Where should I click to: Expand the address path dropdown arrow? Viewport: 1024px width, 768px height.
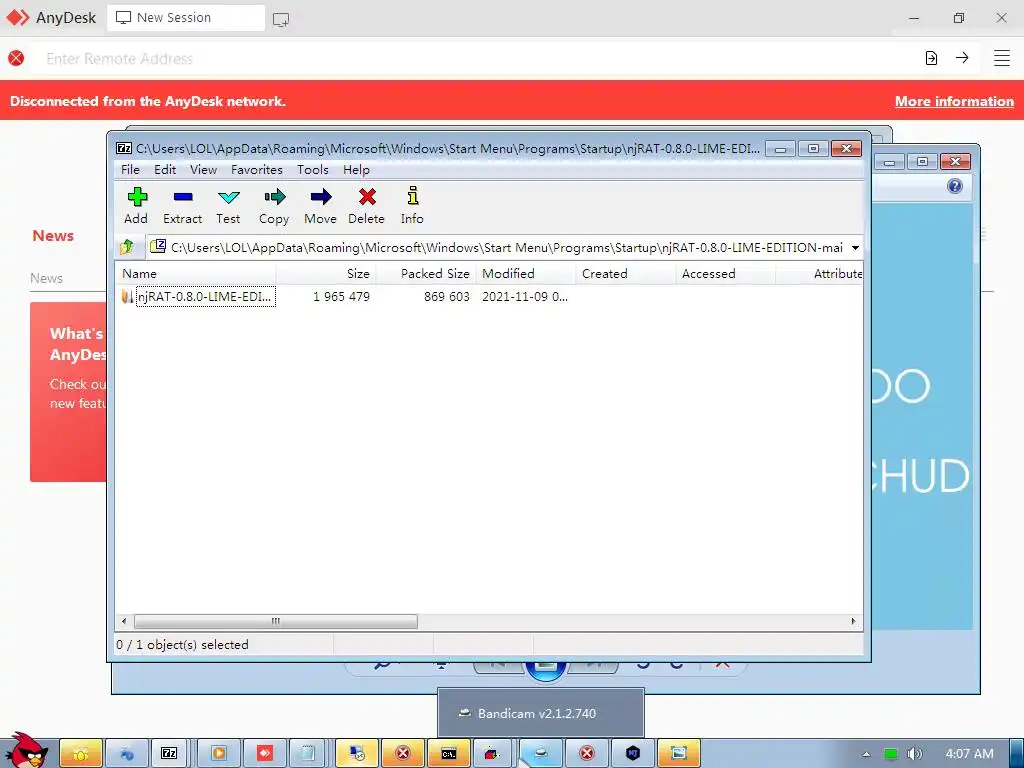(855, 248)
